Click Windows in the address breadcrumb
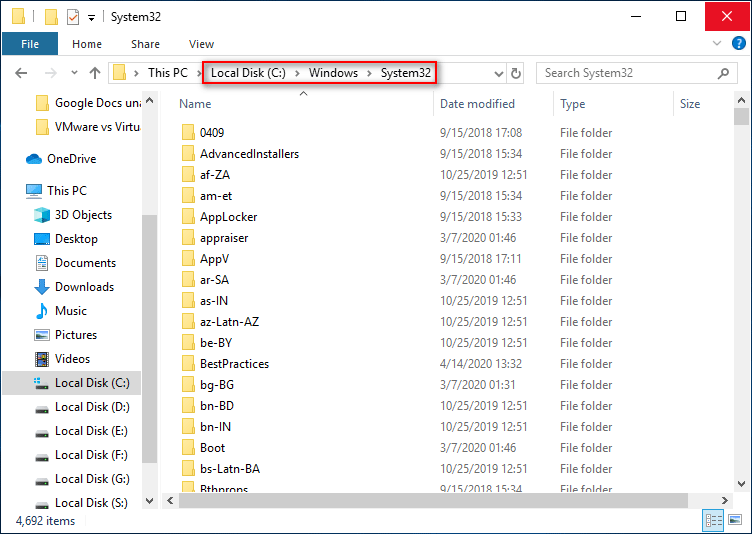This screenshot has width=752, height=534. point(333,73)
